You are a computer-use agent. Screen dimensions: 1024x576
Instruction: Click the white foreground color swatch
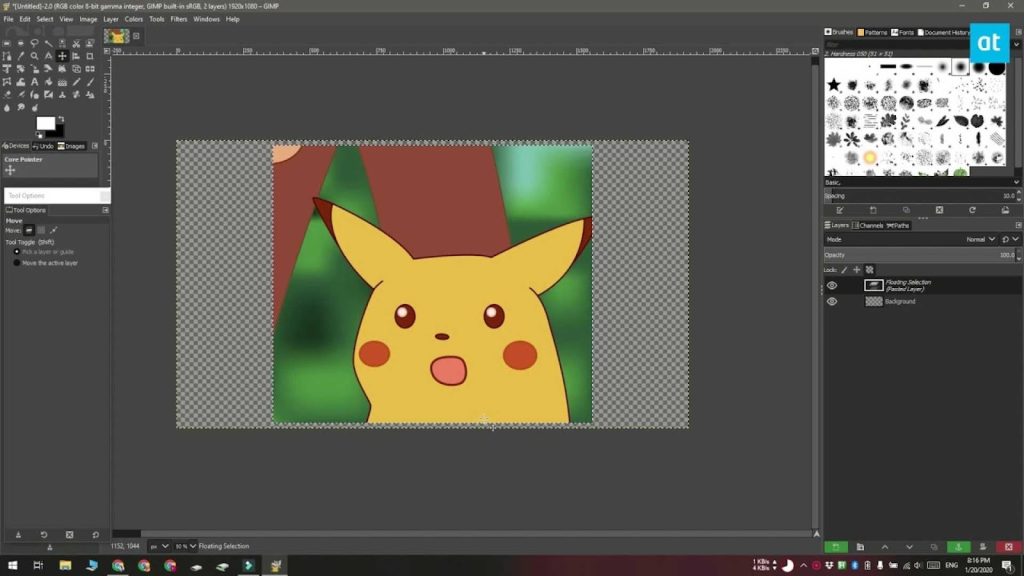[46, 123]
